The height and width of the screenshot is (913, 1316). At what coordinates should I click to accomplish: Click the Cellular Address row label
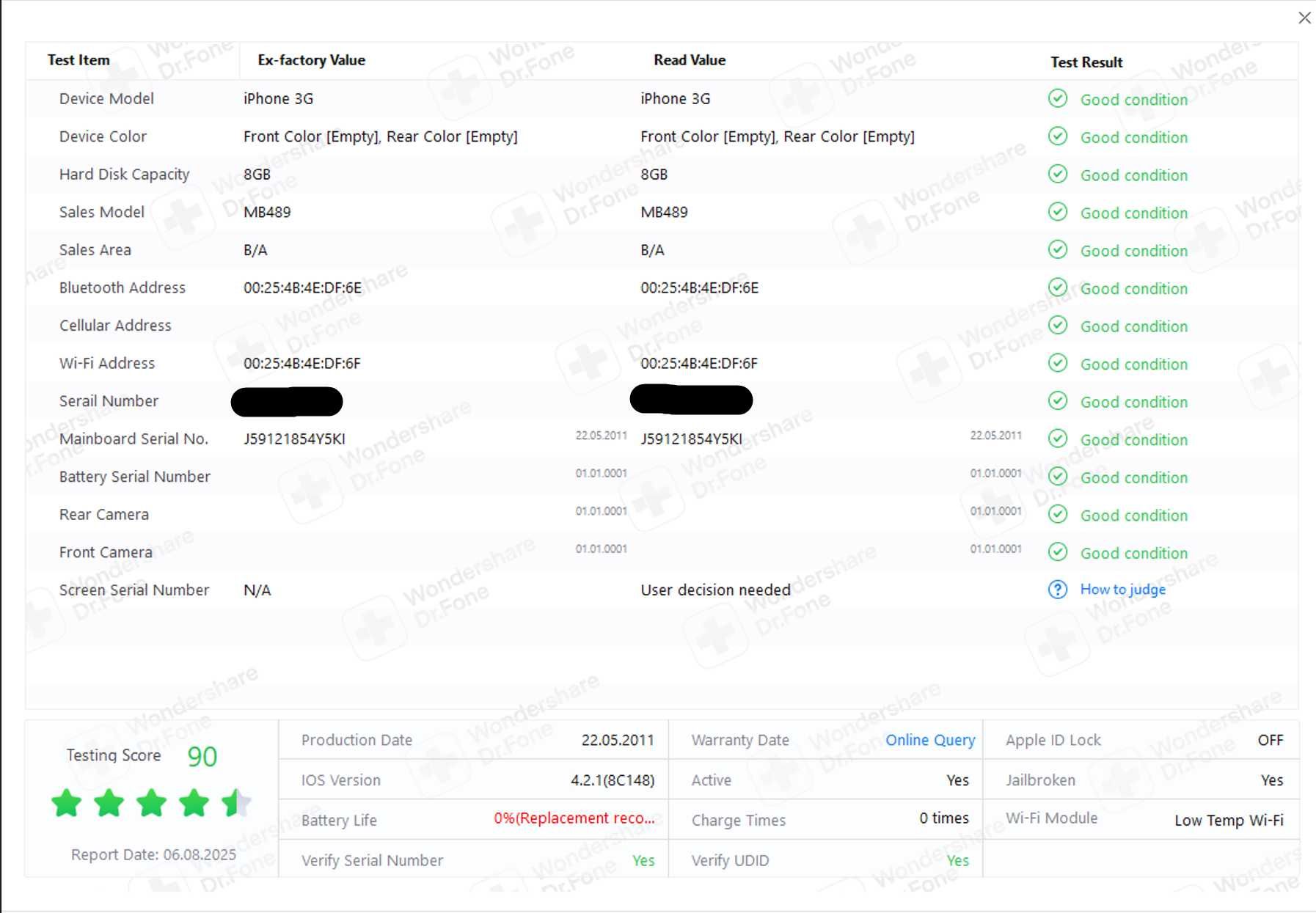(115, 326)
